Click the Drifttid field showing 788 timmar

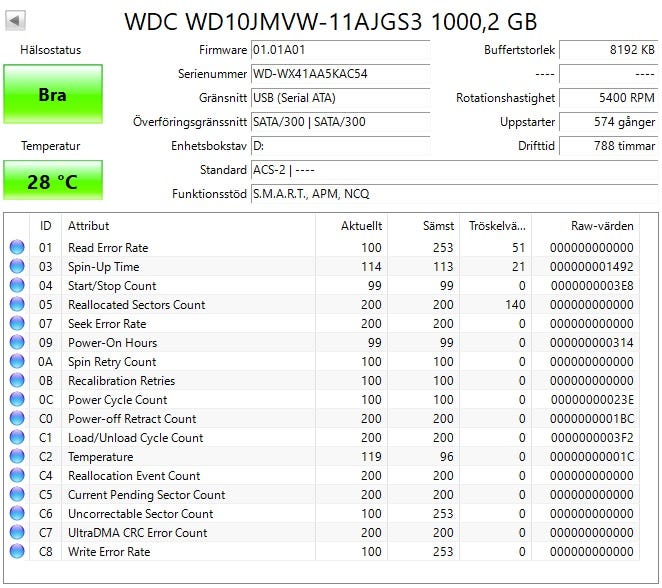608,146
